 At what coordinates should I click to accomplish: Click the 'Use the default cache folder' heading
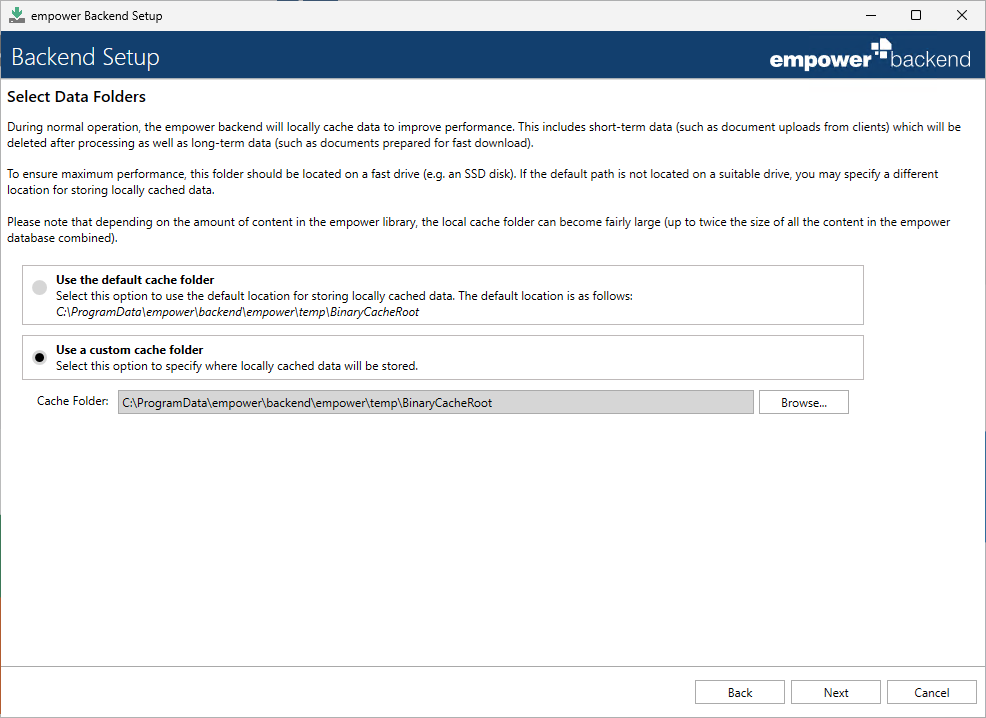(x=135, y=280)
